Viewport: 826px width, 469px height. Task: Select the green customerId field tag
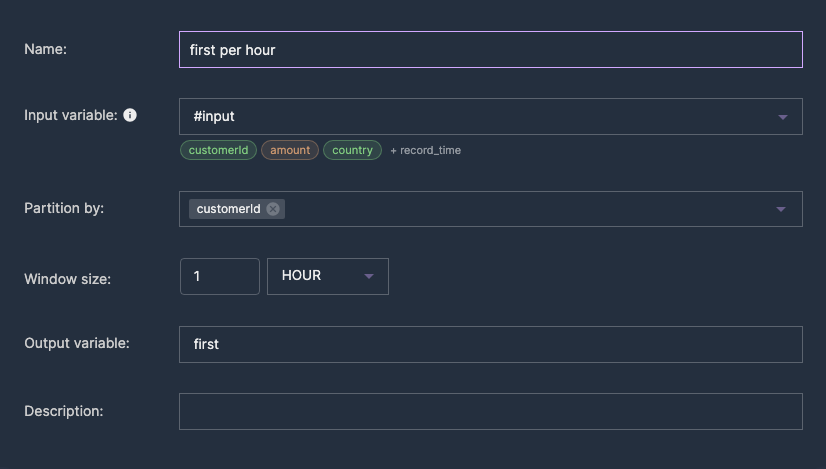[x=218, y=150]
